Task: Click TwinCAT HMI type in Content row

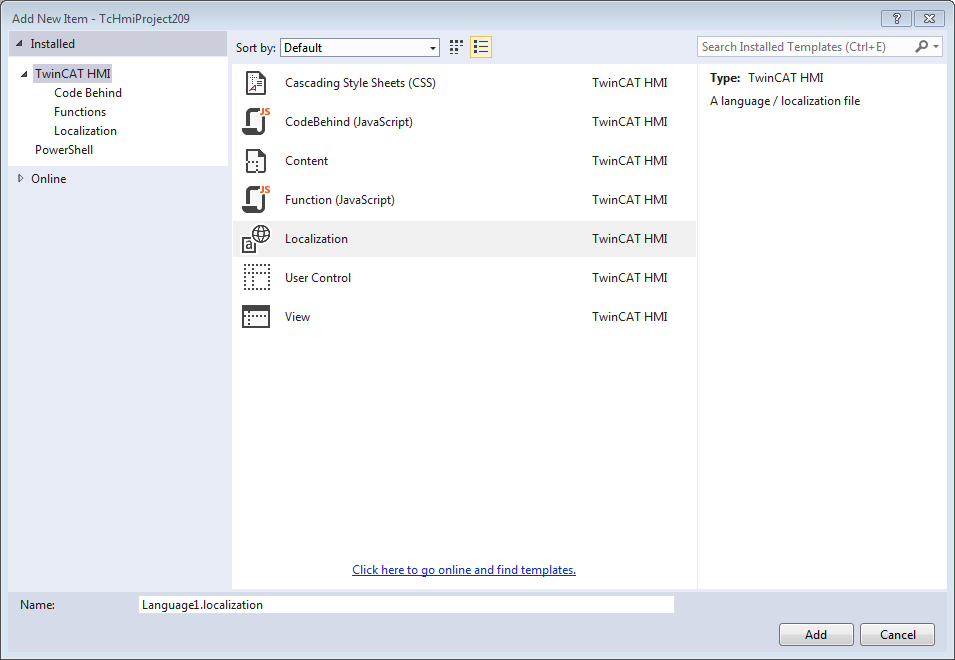Action: coord(629,161)
